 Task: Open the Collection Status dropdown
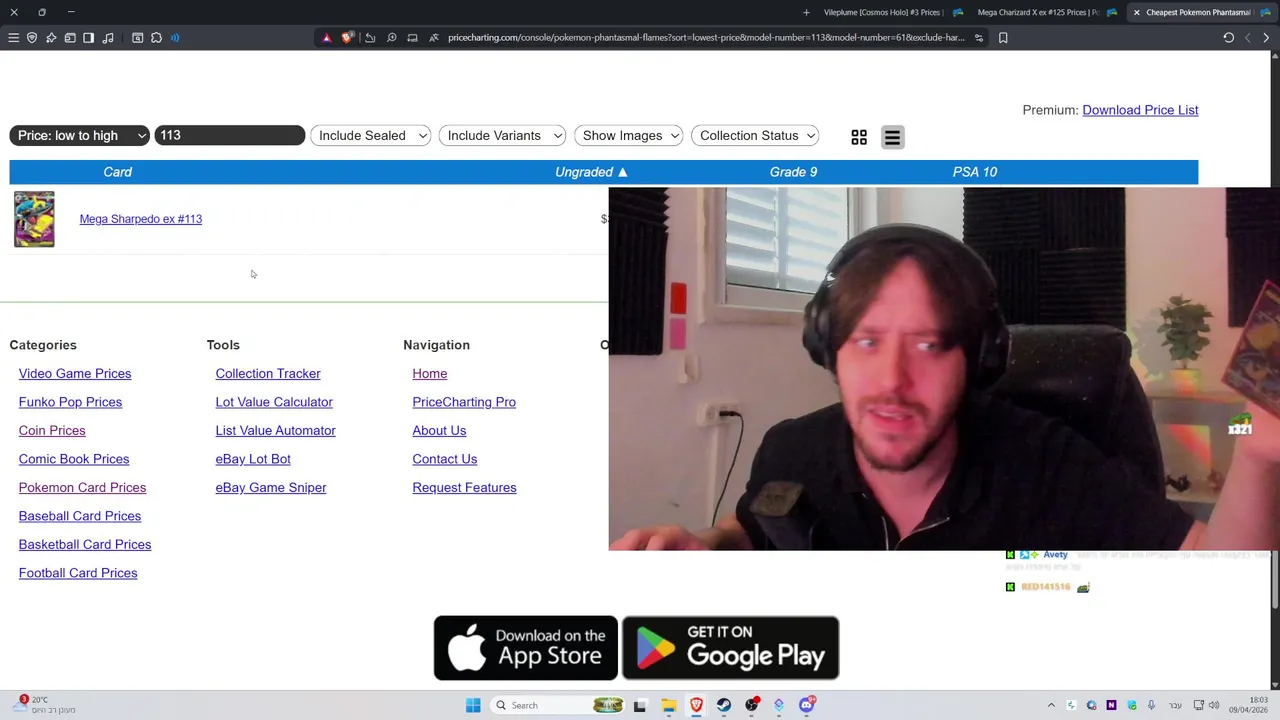756,135
